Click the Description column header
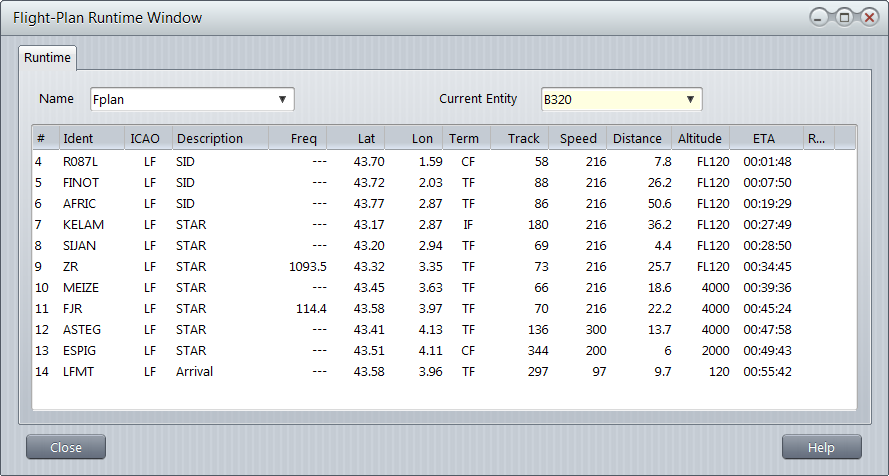The image size is (889, 476). (x=220, y=138)
